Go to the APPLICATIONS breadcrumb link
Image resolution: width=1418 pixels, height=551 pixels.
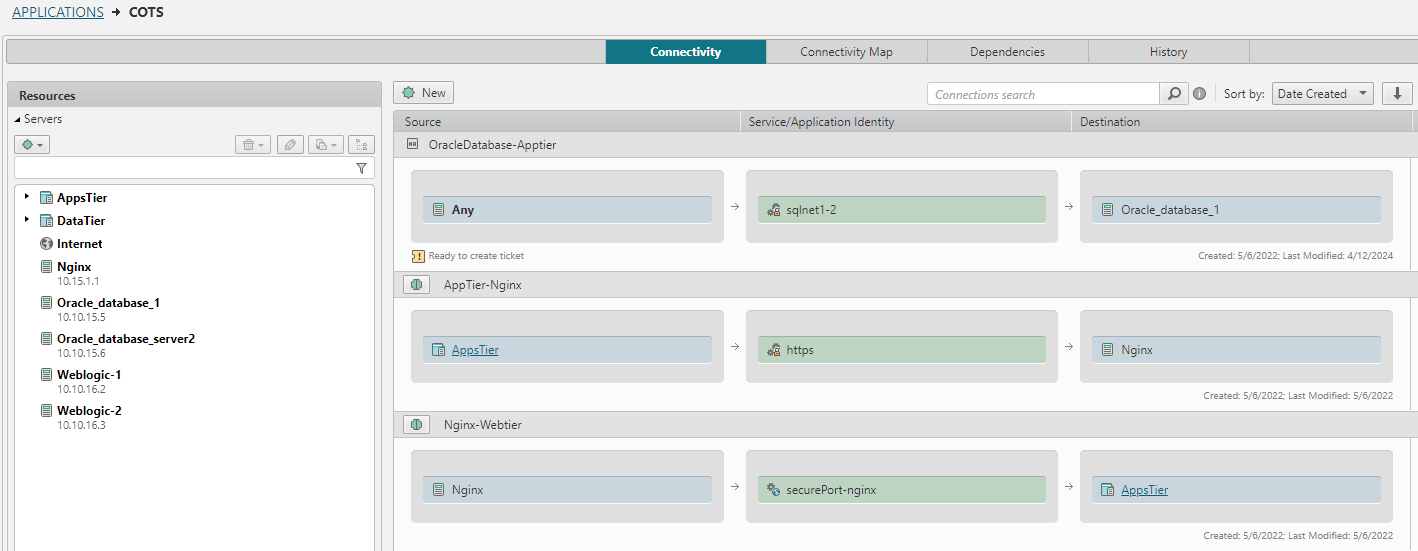(58, 13)
